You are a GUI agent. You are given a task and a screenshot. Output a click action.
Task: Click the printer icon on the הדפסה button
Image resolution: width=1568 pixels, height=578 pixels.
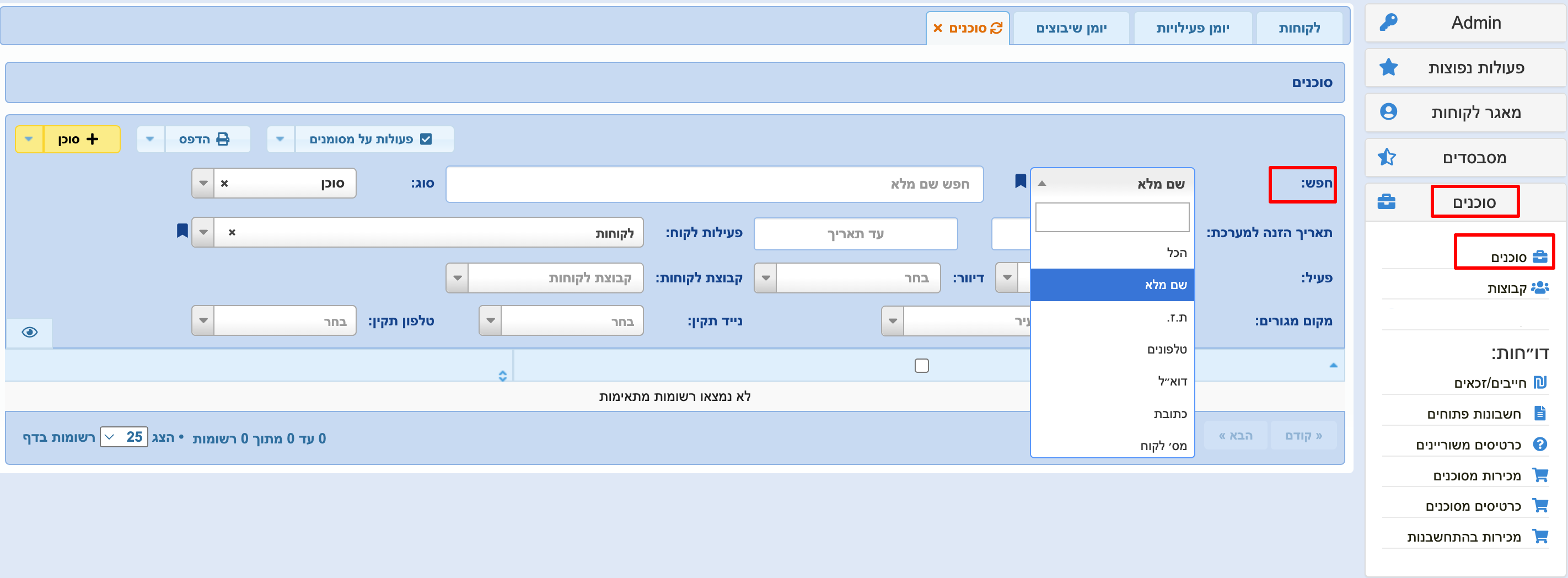pos(223,140)
